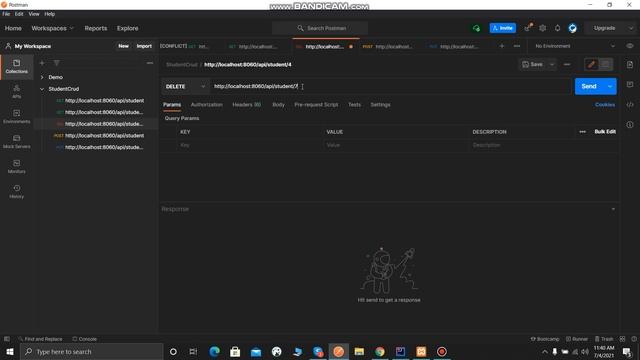Open the File menu
Image resolution: width=640 pixels, height=360 pixels.
[6, 14]
